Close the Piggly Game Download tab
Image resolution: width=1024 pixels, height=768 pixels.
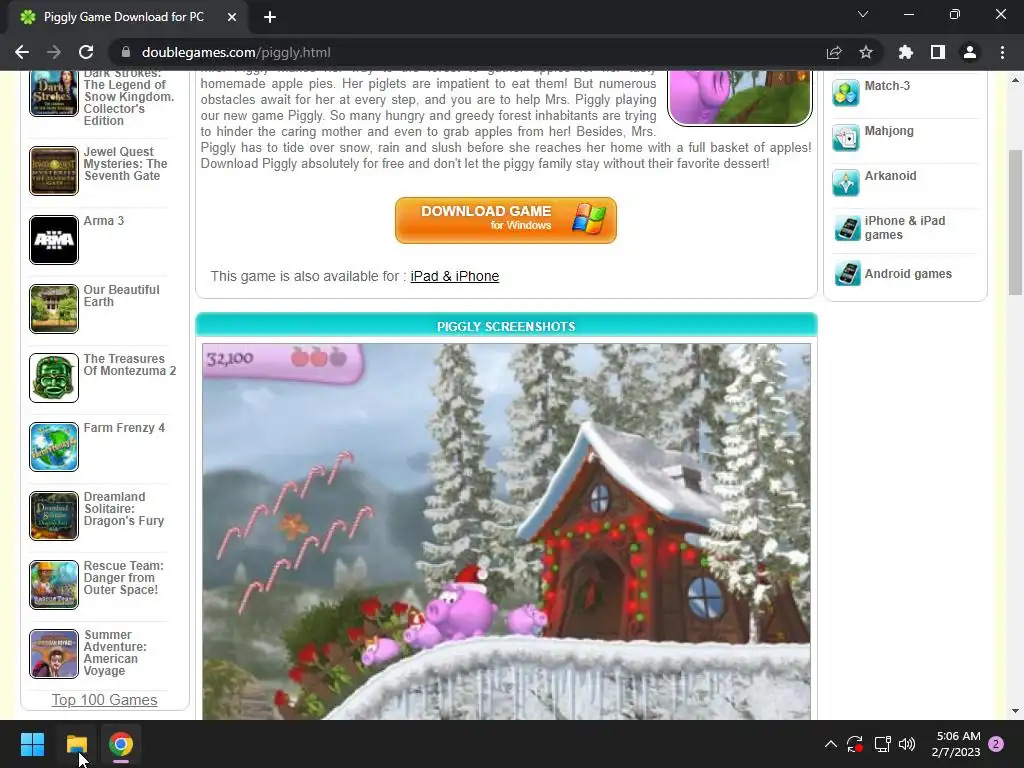pos(232,17)
